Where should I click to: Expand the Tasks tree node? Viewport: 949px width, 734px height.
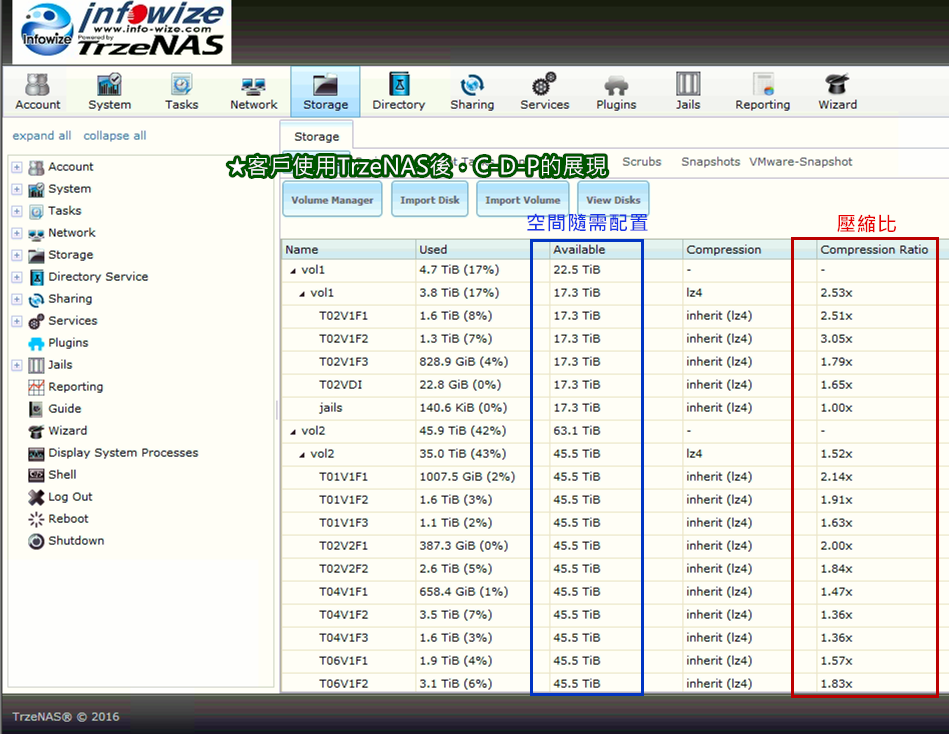point(17,211)
